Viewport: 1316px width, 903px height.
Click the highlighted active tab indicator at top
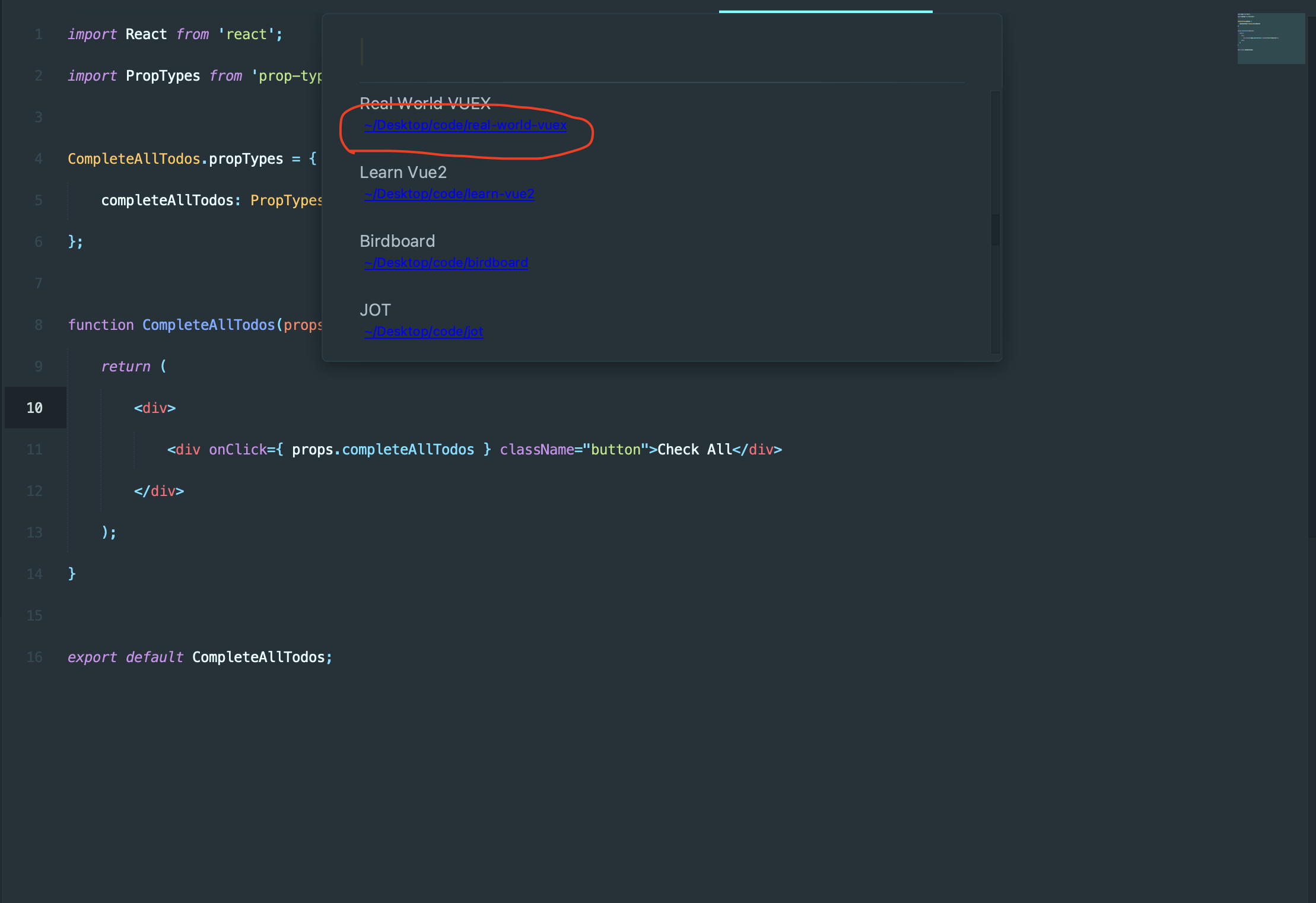(825, 11)
